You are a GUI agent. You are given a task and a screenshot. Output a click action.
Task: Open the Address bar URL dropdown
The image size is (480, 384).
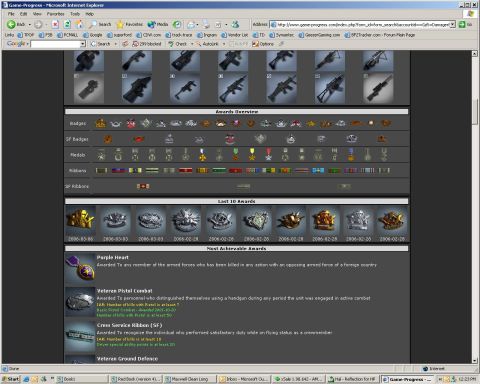click(x=453, y=24)
